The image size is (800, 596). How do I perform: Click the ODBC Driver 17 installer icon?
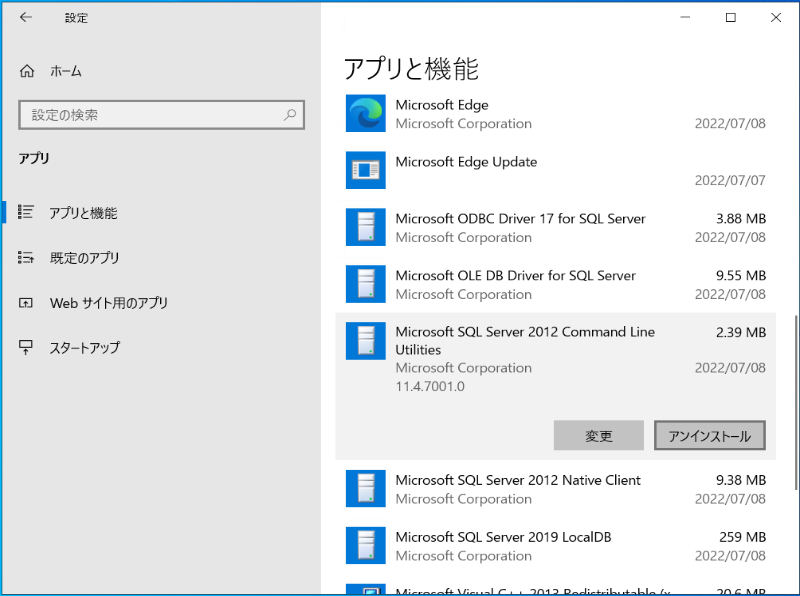click(365, 227)
